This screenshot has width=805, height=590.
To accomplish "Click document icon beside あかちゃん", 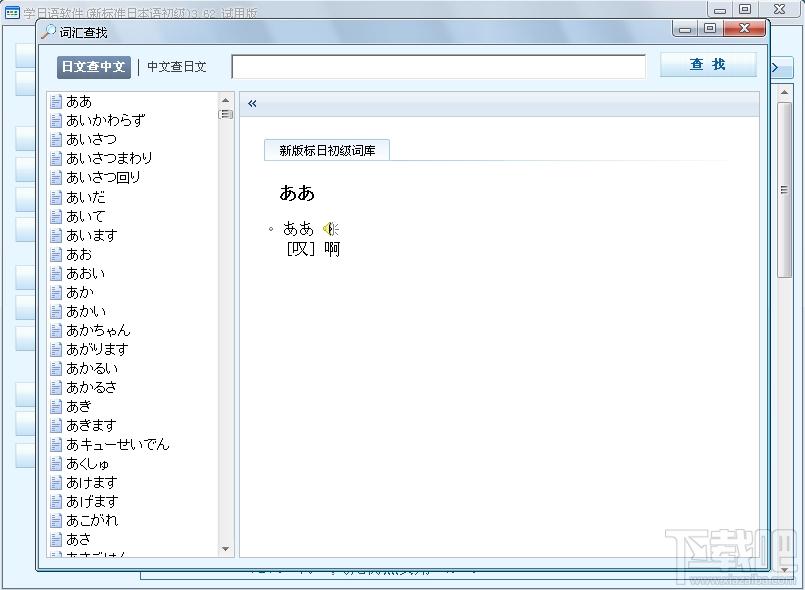I will (x=56, y=330).
